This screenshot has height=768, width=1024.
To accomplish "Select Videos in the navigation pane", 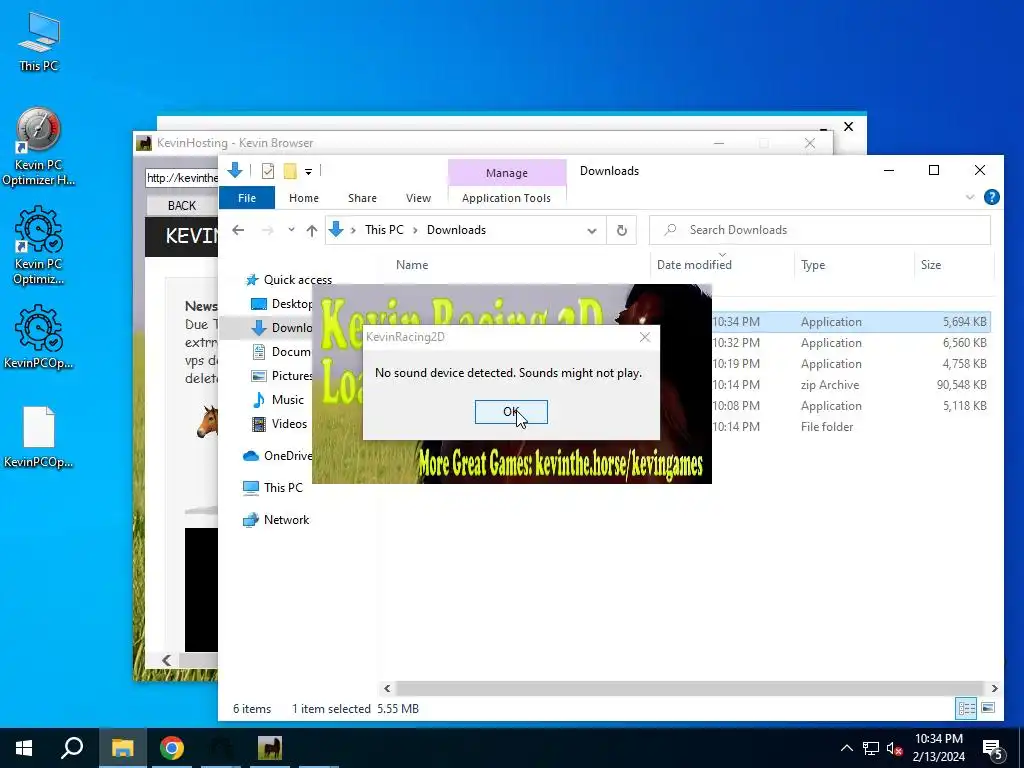I will click(x=280, y=424).
